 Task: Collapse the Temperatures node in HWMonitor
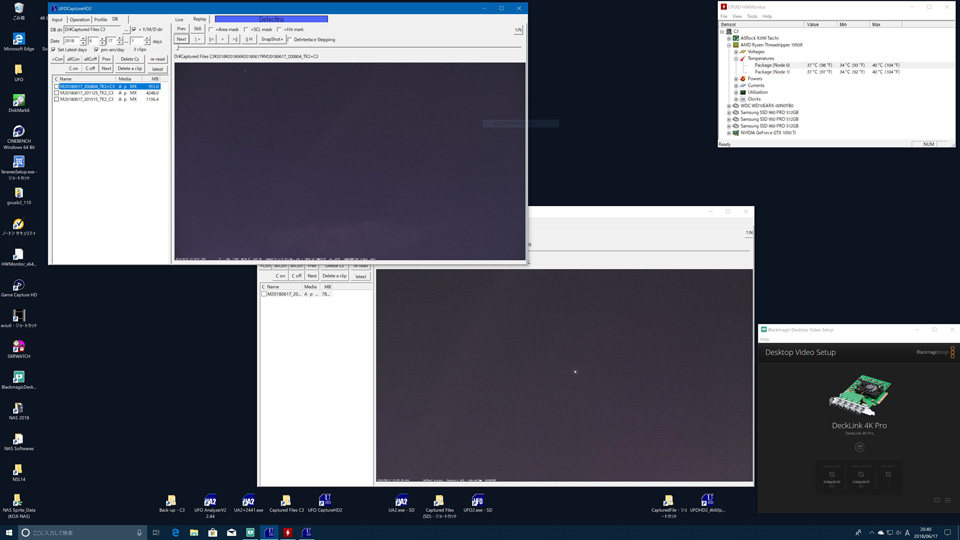tap(736, 58)
